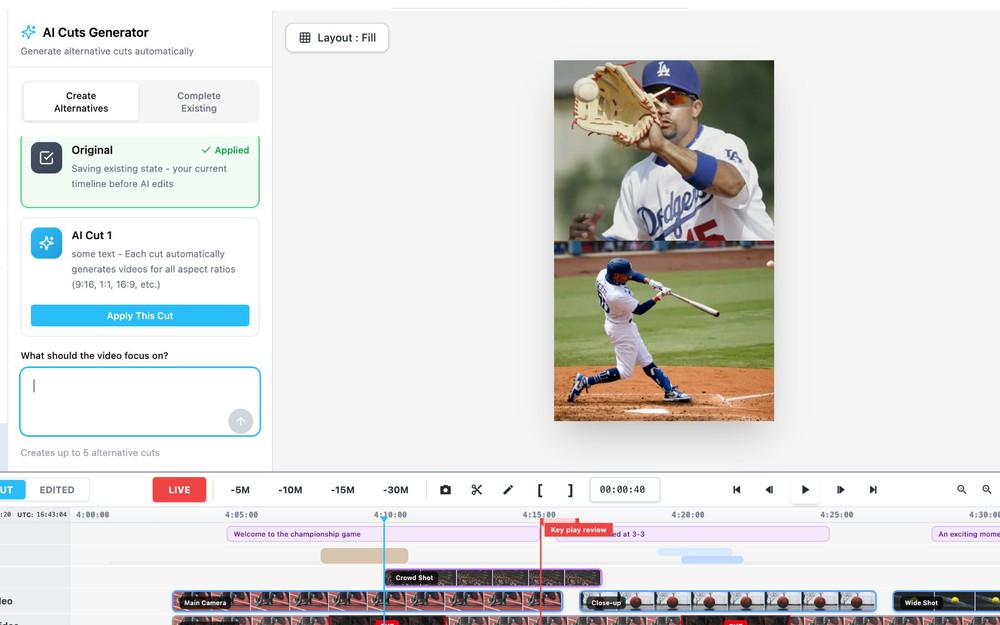Click the light blue clip below 4:20:00
The height and width of the screenshot is (625, 1000).
(x=695, y=552)
